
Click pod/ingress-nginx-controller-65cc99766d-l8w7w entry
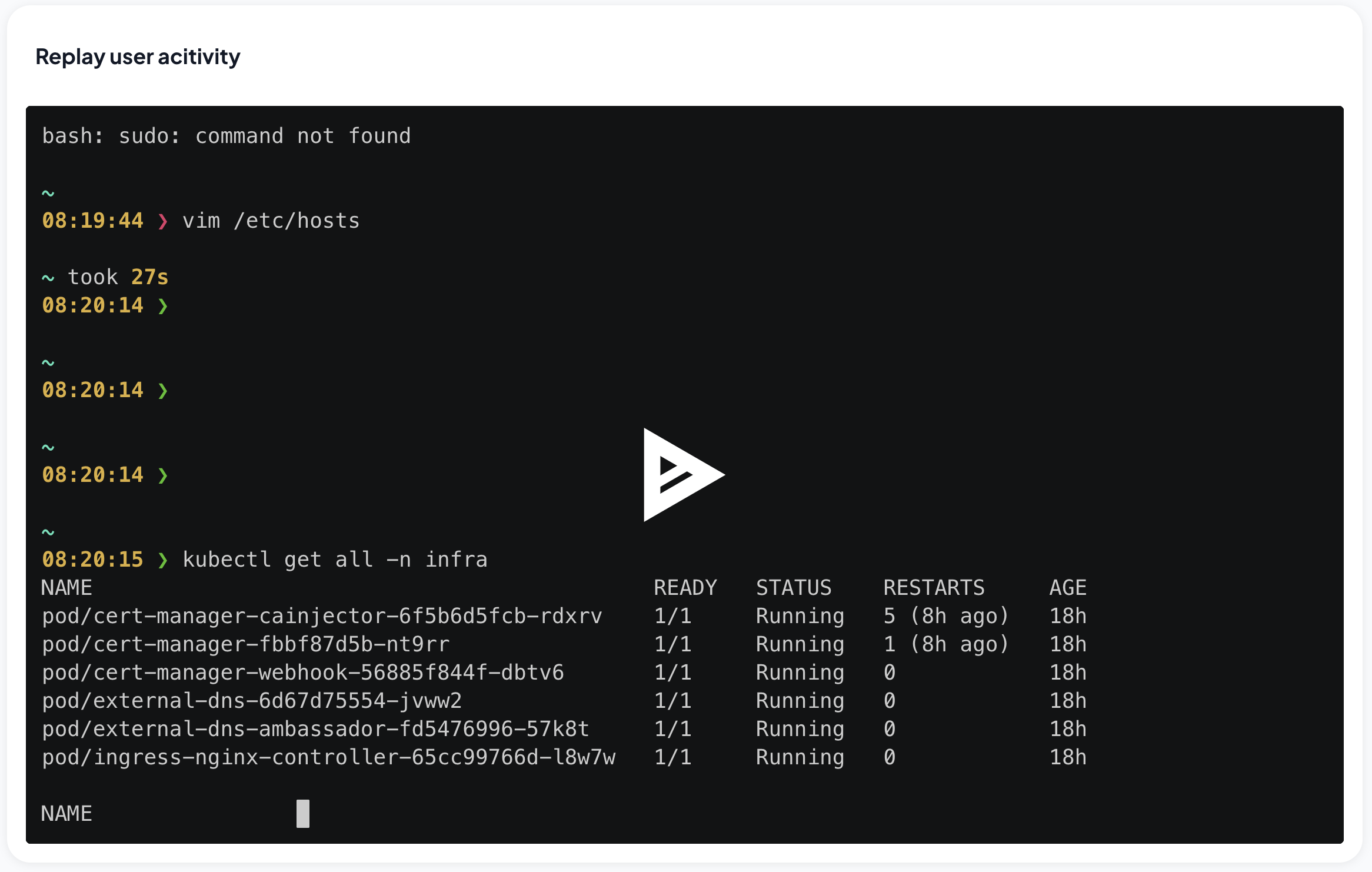(x=328, y=757)
